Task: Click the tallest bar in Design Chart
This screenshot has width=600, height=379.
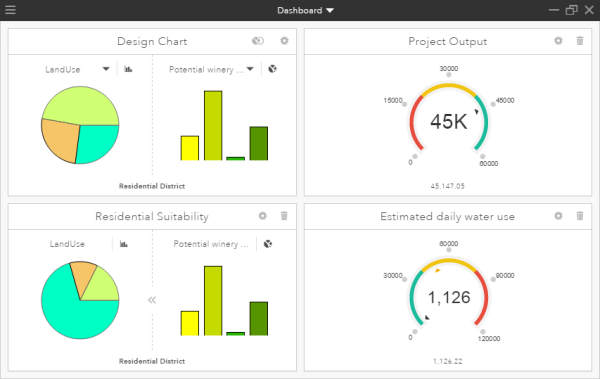Action: (213, 126)
